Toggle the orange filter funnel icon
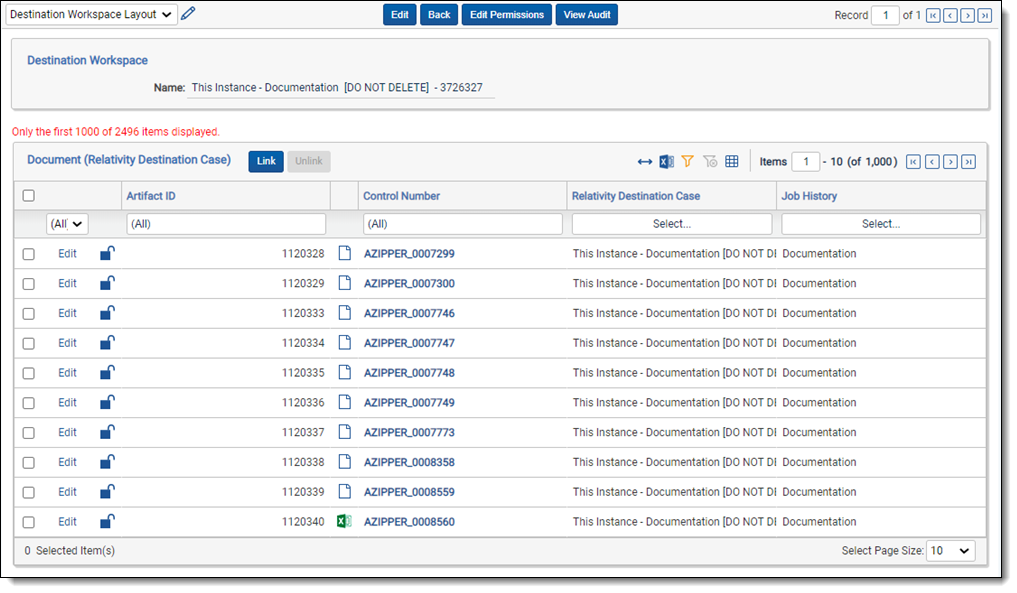This screenshot has width=1017, height=593. coord(687,162)
